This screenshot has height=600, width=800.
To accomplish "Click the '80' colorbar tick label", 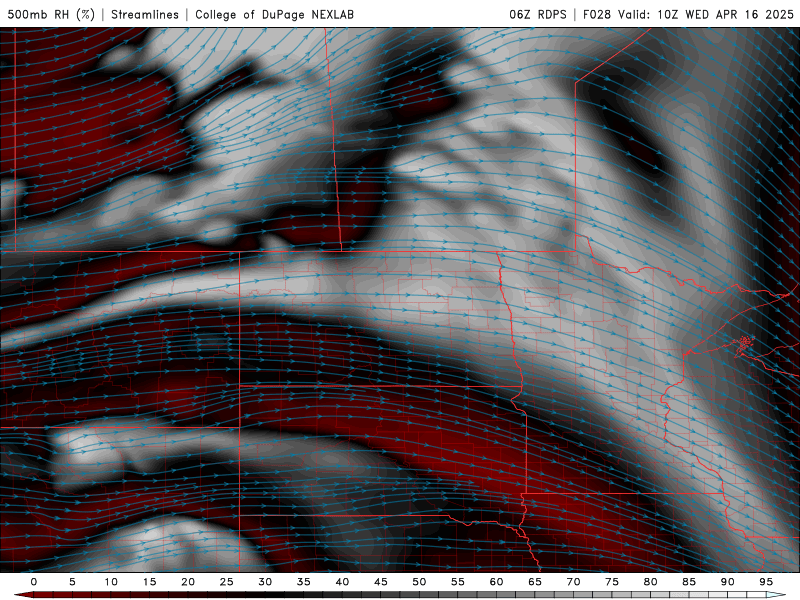I will click(650, 582).
